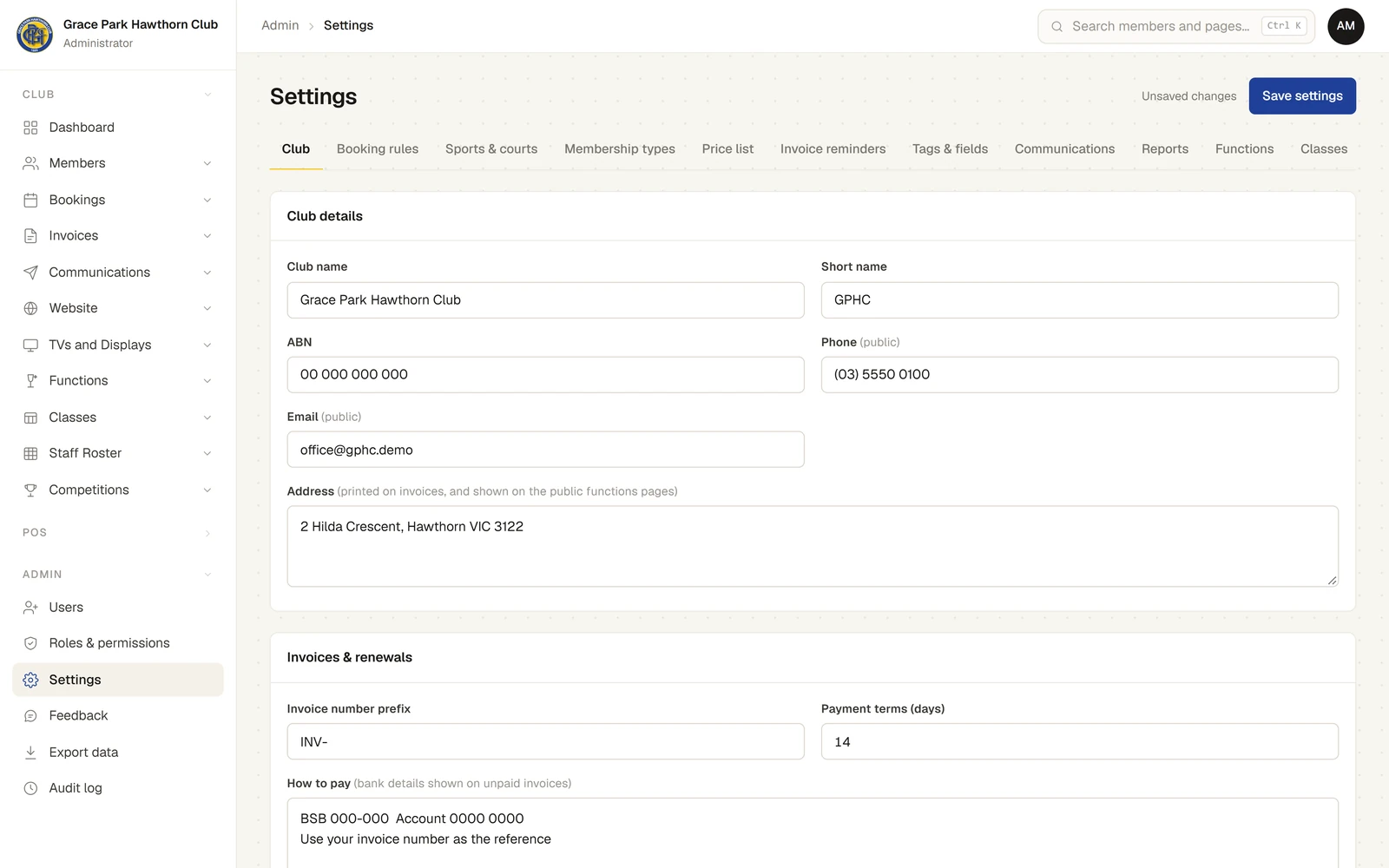Expand the Bookings submenu chevron
The image size is (1389, 868).
point(207,200)
